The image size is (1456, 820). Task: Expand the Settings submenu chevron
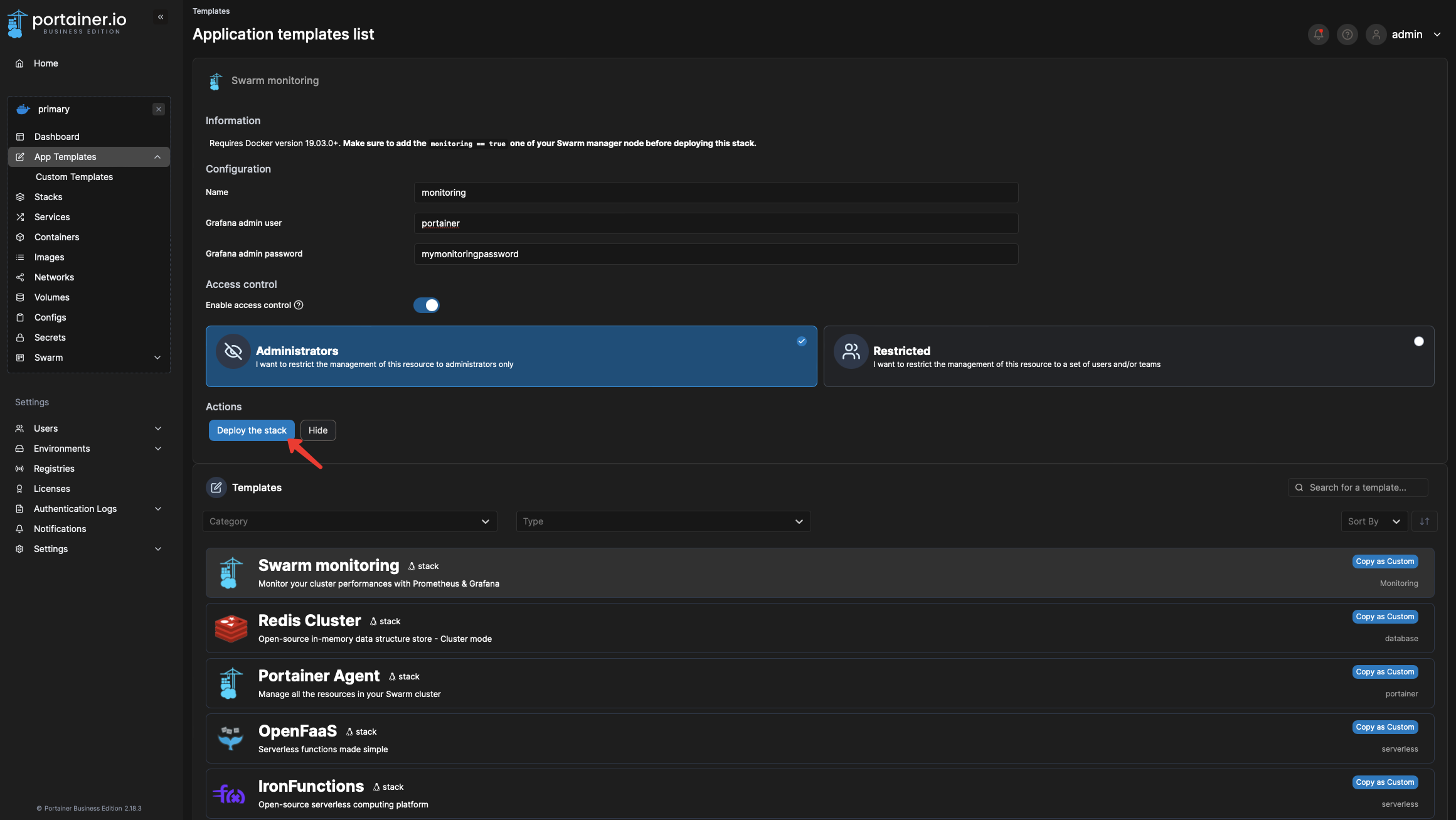(x=158, y=549)
